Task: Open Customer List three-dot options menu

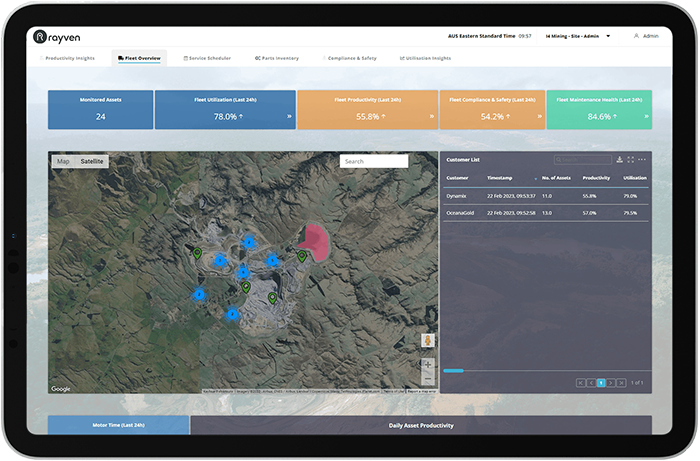Action: point(642,160)
